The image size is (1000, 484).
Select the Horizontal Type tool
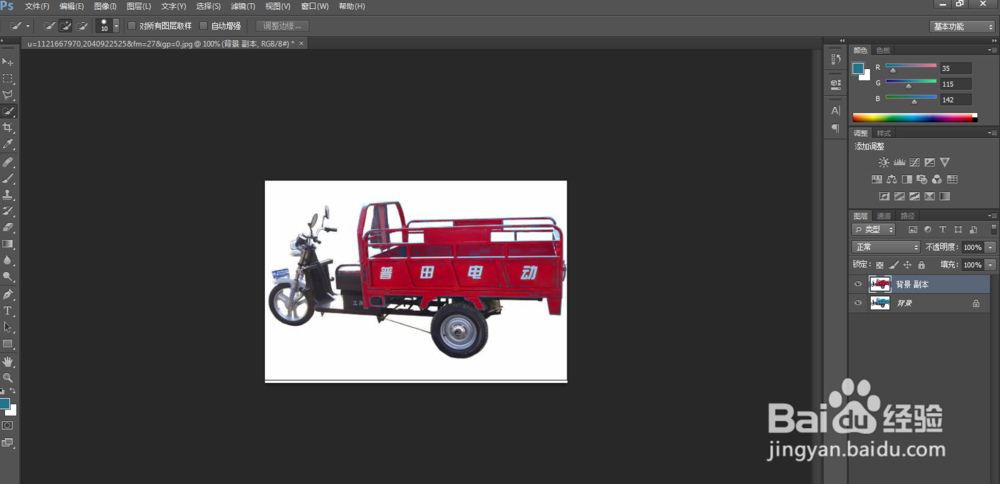(x=8, y=311)
